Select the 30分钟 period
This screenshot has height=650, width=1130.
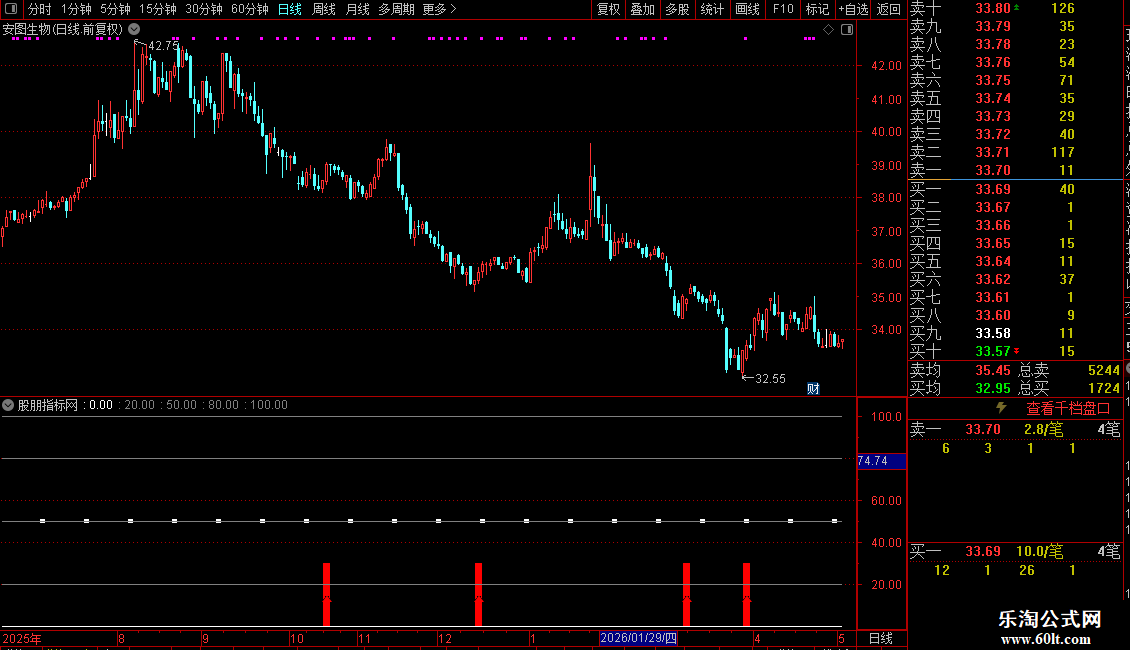tap(203, 9)
